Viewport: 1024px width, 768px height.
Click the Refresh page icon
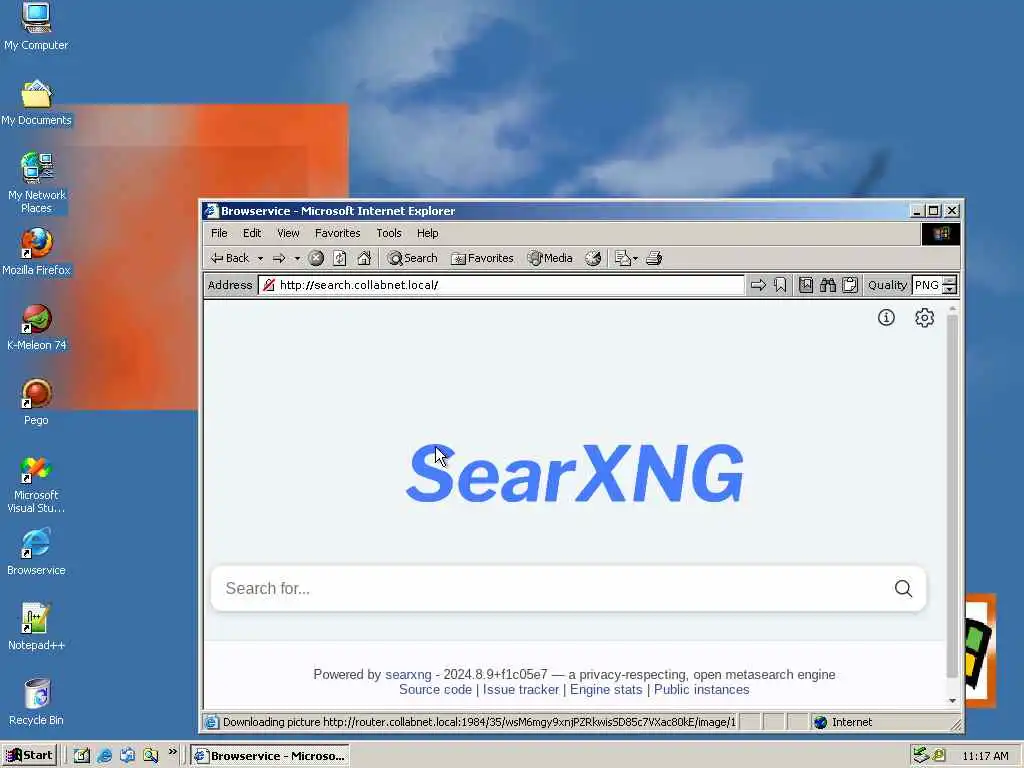pyautogui.click(x=340, y=259)
